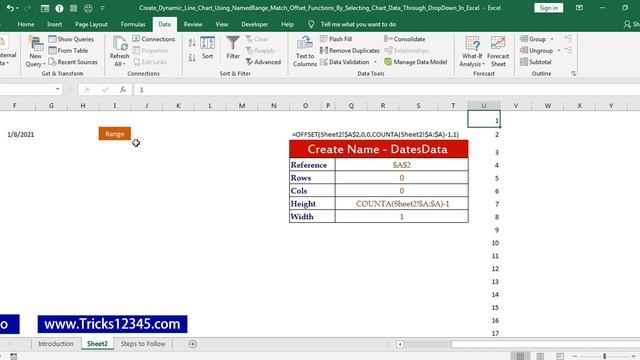Open the Developer tab

(255, 24)
